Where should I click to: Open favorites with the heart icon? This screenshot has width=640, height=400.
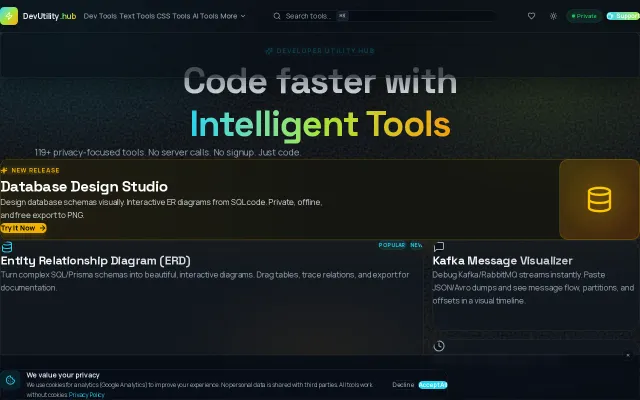point(531,16)
